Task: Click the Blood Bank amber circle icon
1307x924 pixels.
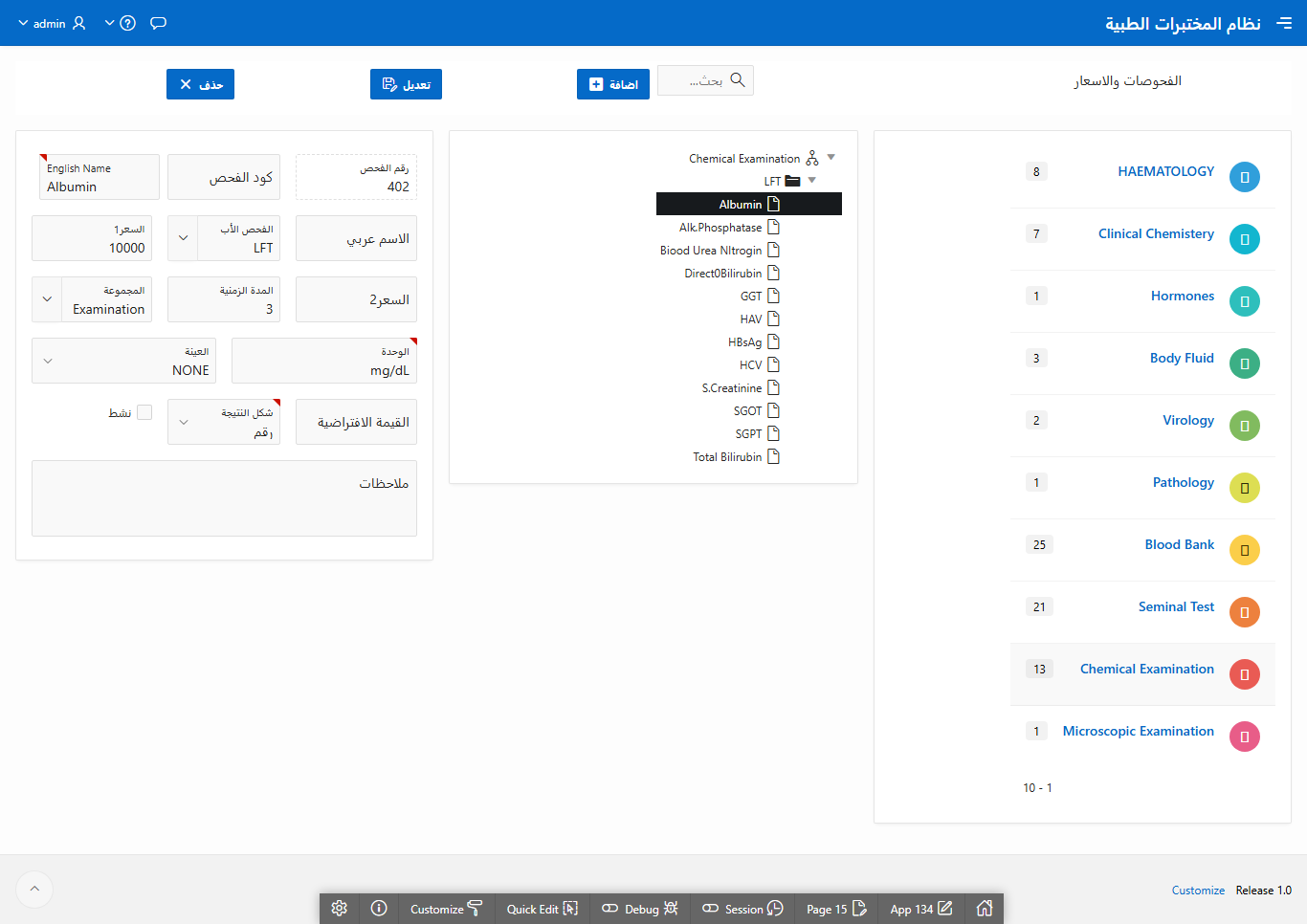Action: tap(1245, 550)
